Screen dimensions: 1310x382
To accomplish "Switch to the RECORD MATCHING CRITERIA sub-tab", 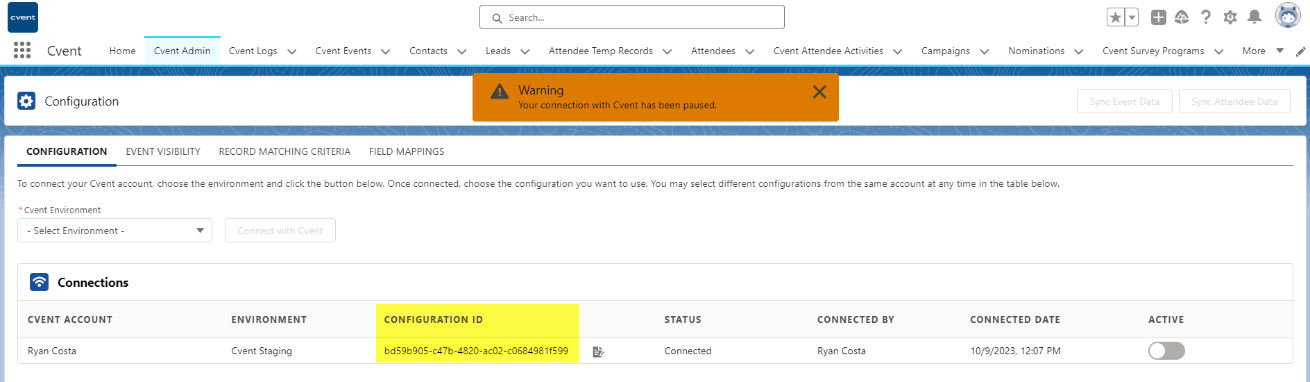I will (x=284, y=152).
